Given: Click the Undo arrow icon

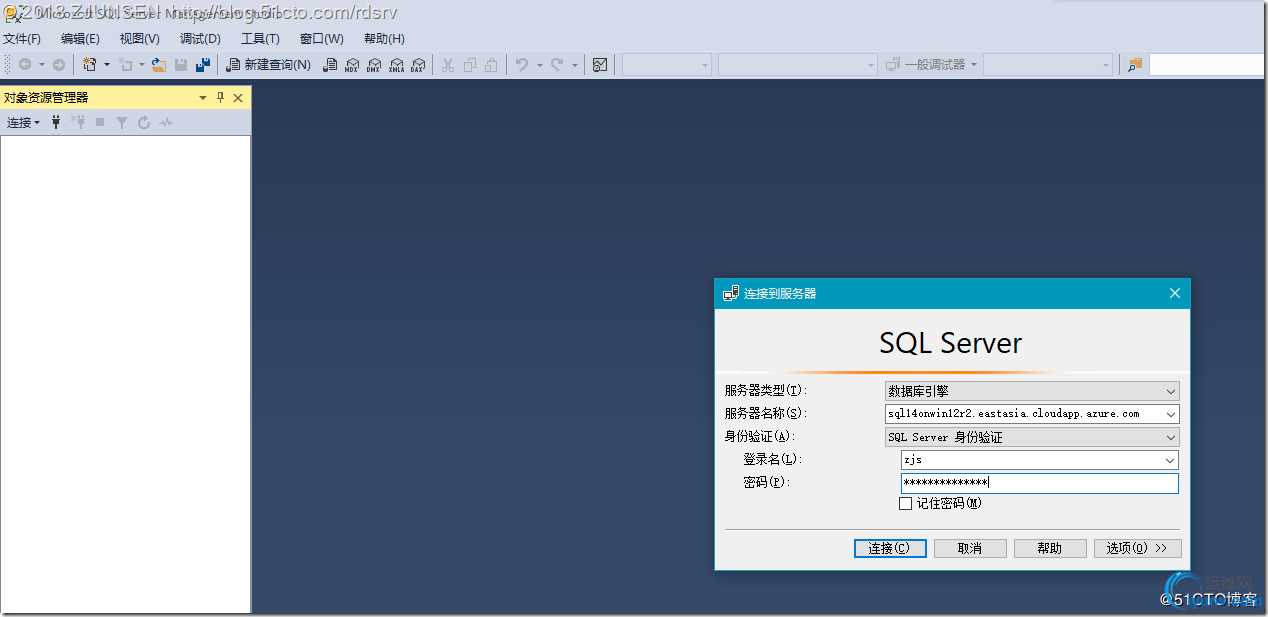Looking at the screenshot, I should pyautogui.click(x=521, y=65).
